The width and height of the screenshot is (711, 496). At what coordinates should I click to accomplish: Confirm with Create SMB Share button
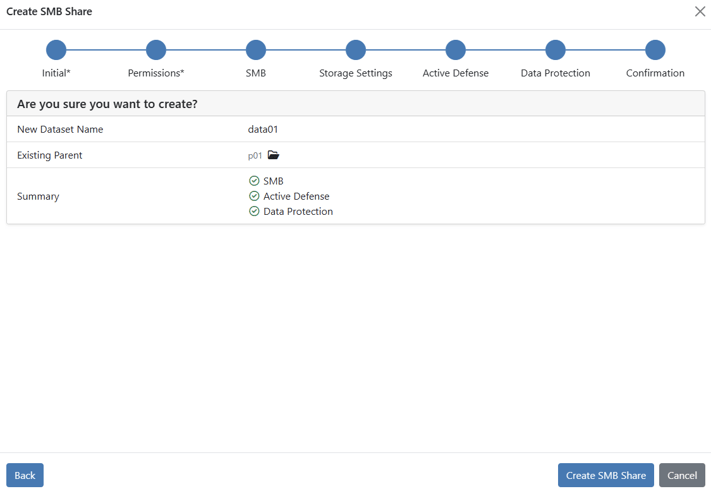click(x=605, y=475)
